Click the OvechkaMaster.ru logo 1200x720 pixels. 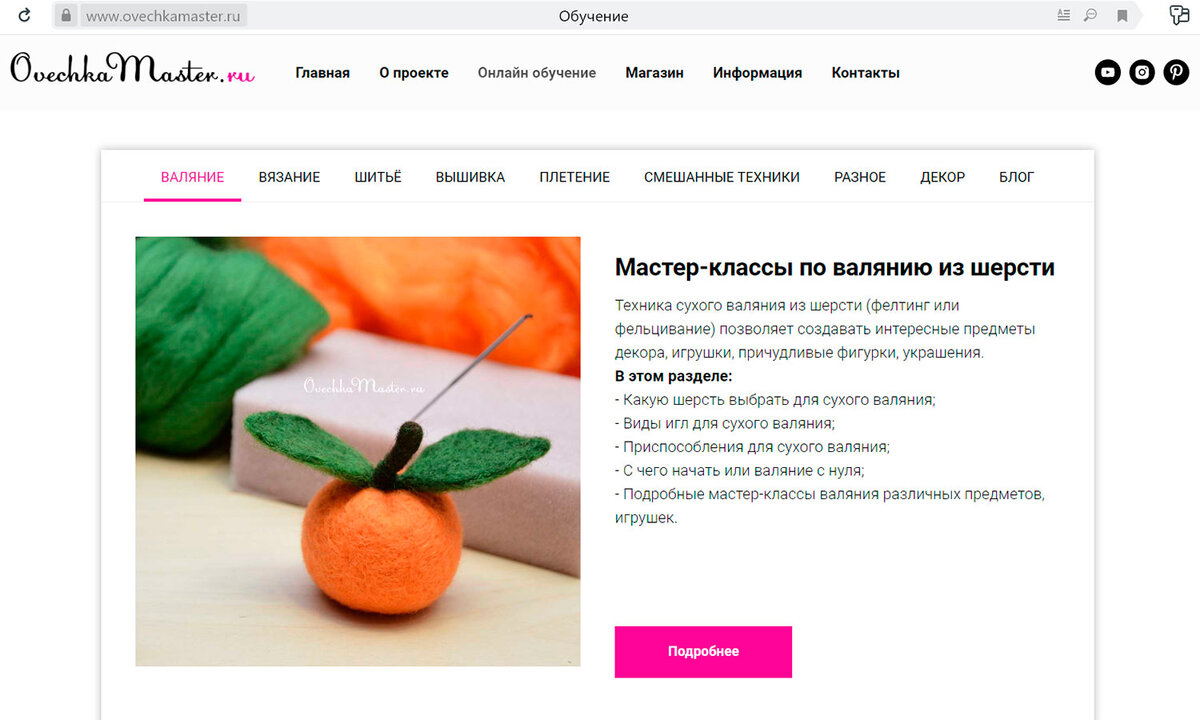132,70
